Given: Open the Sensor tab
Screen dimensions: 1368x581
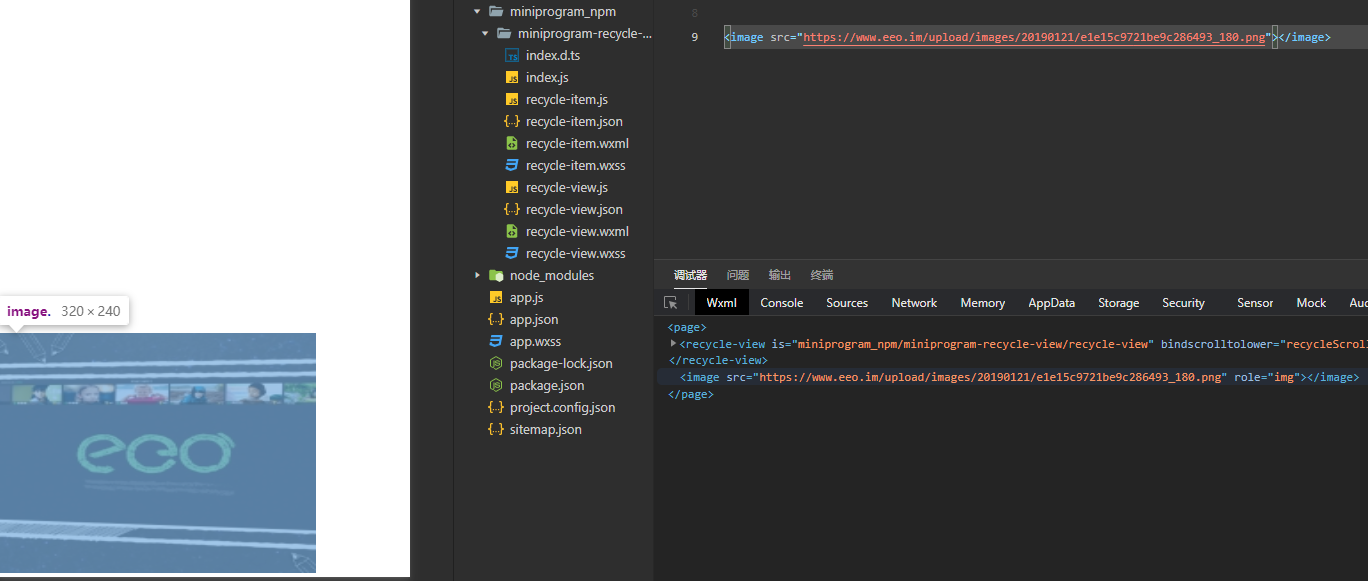Looking at the screenshot, I should click(x=1255, y=303).
